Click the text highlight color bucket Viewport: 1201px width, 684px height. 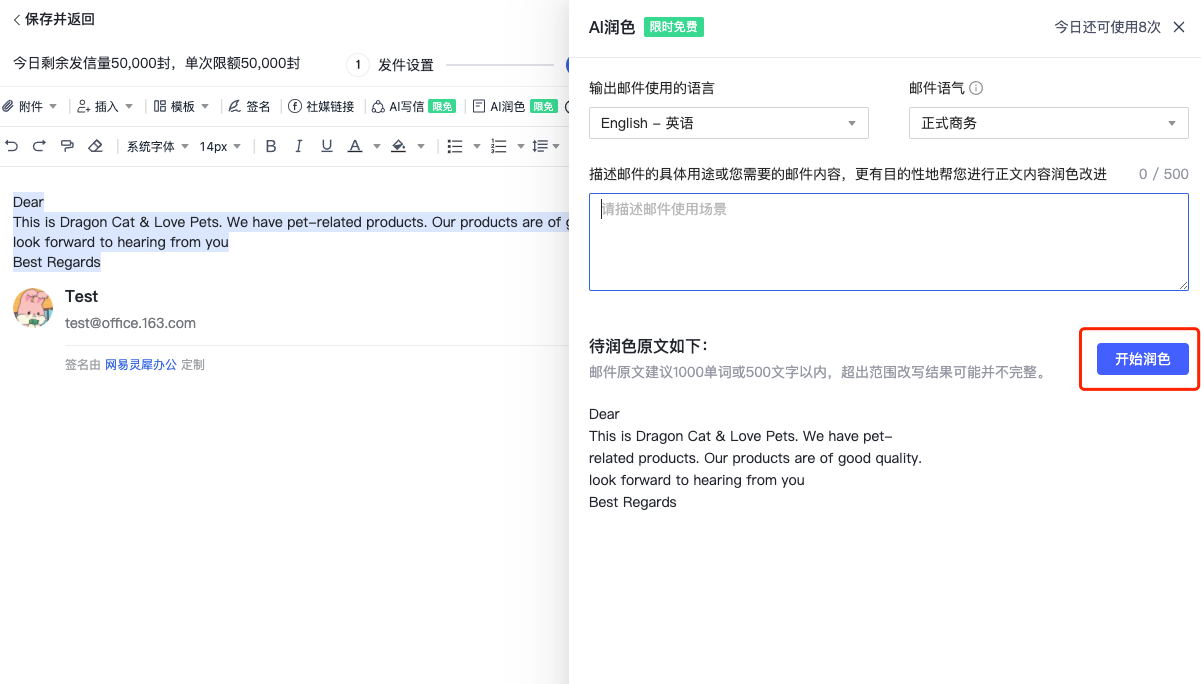pos(398,146)
